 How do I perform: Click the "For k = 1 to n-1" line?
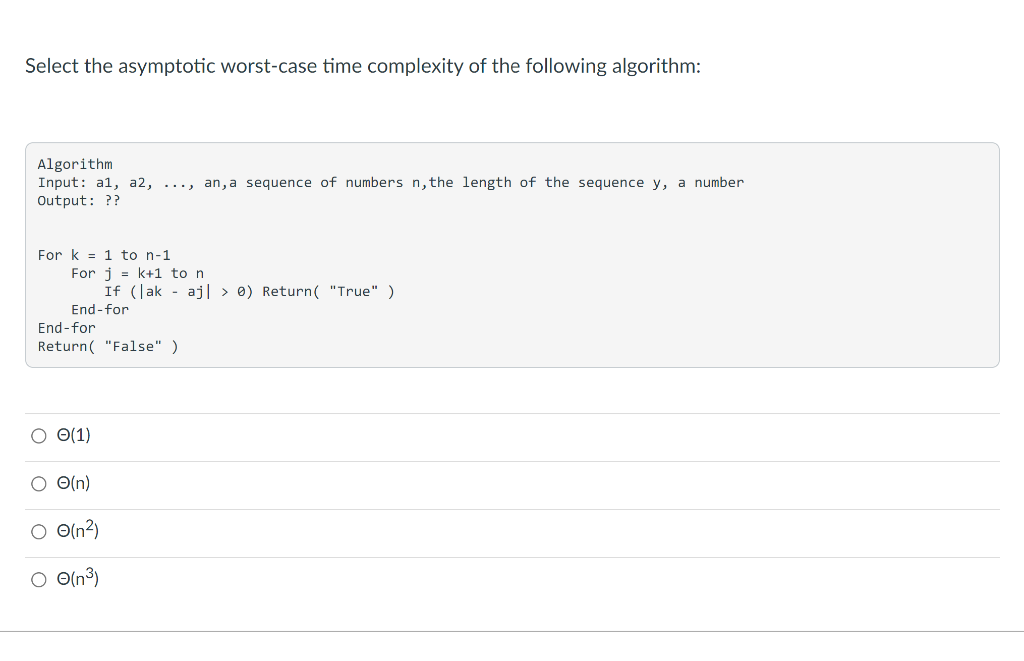click(x=104, y=255)
